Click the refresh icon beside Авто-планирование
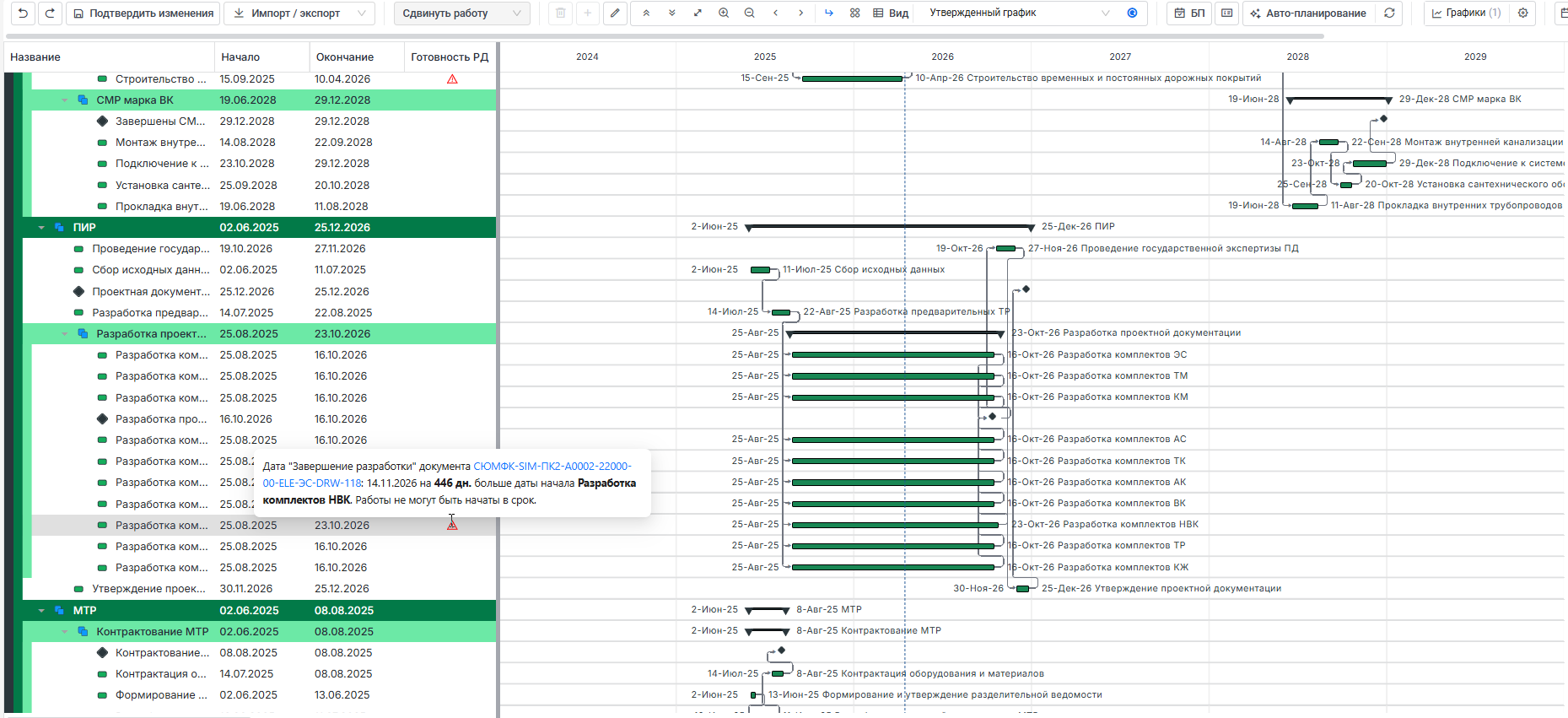This screenshot has width=1568, height=718. point(1389,13)
